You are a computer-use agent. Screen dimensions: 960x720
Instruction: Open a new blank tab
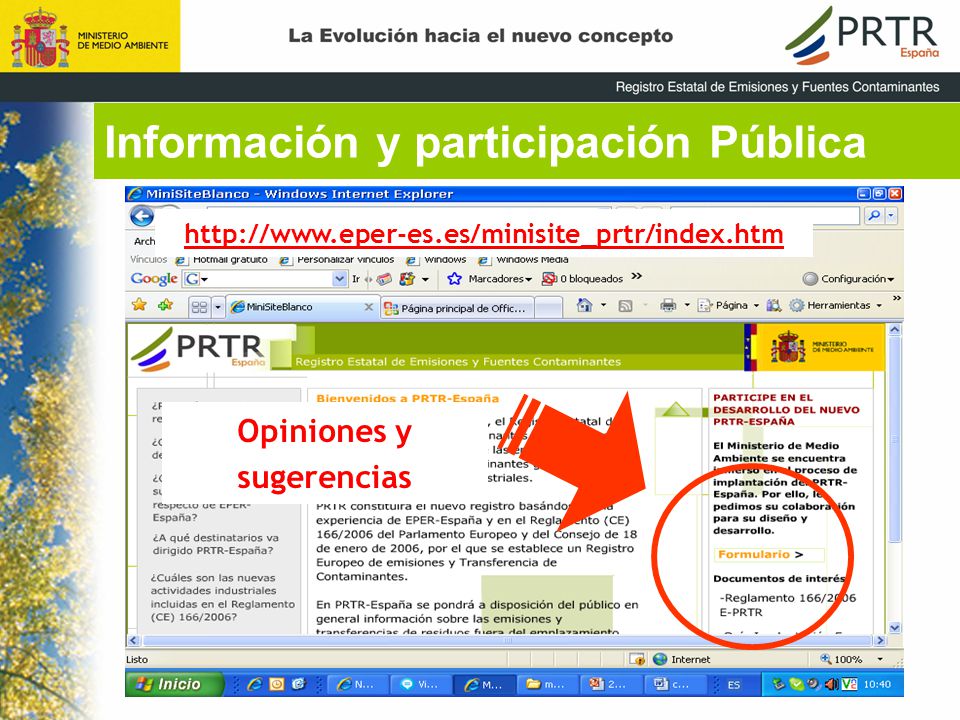(x=549, y=308)
